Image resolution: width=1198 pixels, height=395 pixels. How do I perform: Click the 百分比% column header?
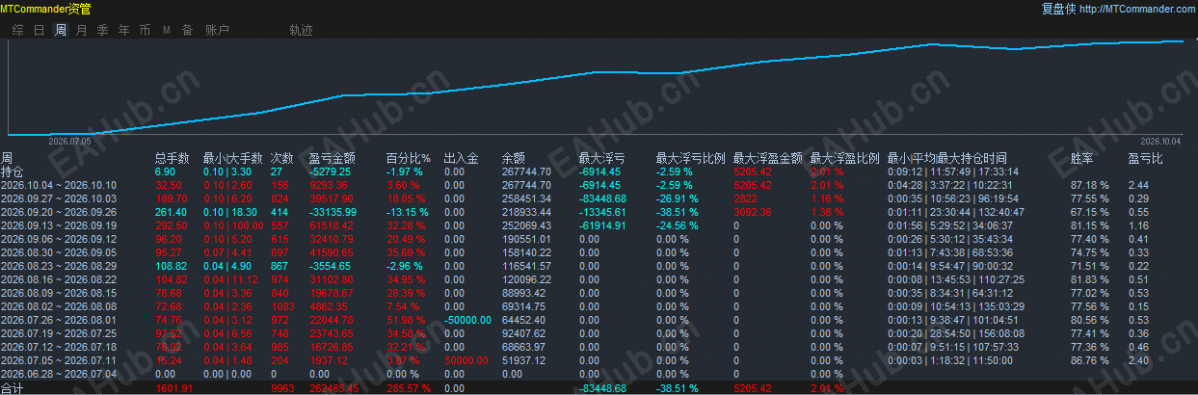point(409,159)
